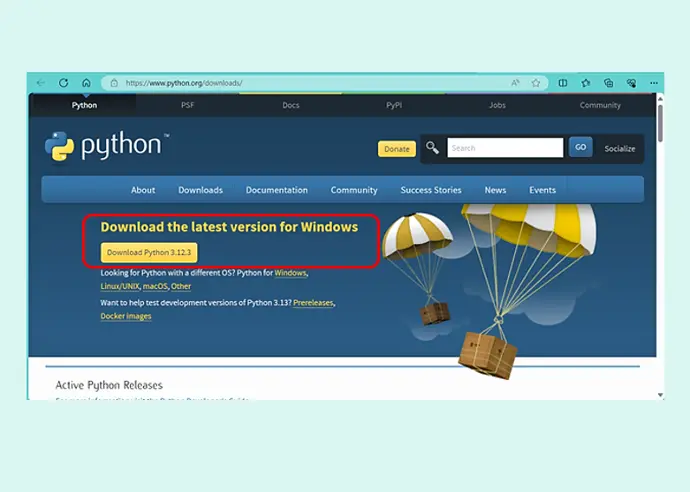Image resolution: width=690 pixels, height=492 pixels.
Task: Open split screen icon in toolbar
Action: coord(563,83)
